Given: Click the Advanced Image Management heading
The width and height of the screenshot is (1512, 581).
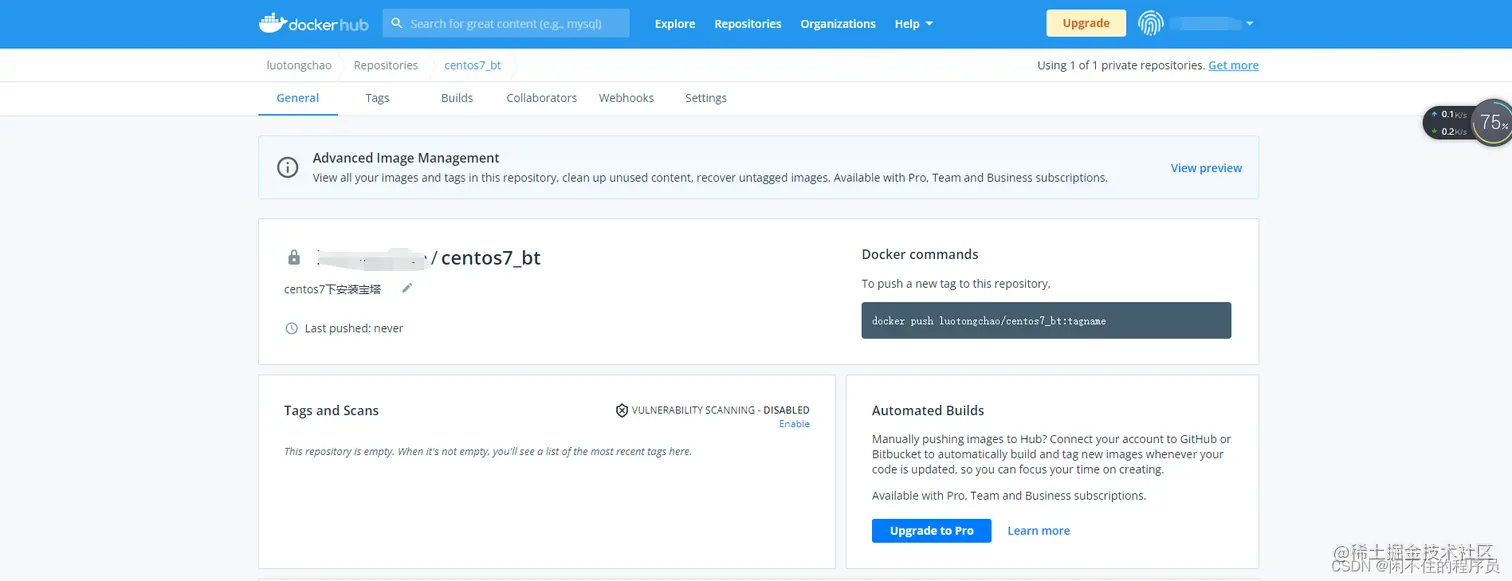Looking at the screenshot, I should (406, 158).
